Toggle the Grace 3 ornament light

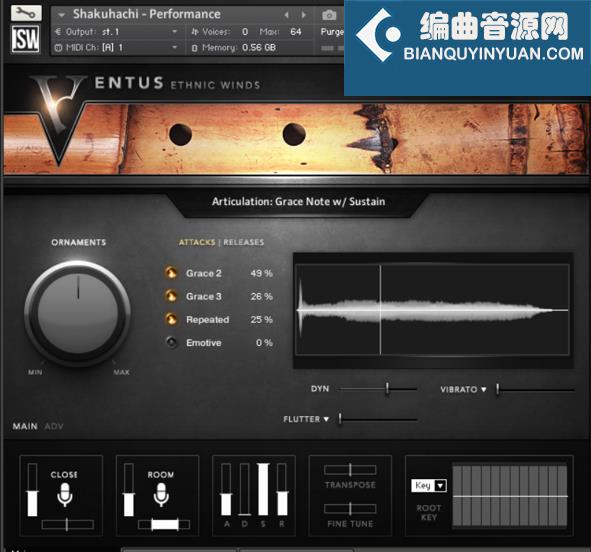(171, 296)
